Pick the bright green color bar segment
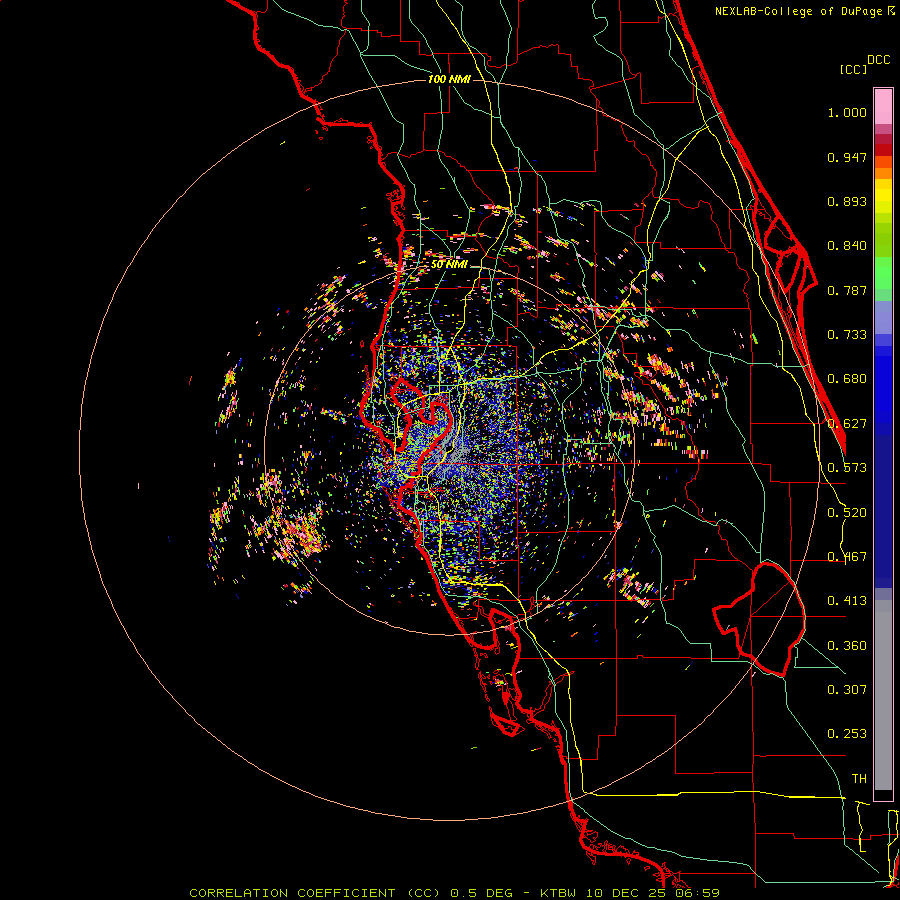 coord(883,273)
